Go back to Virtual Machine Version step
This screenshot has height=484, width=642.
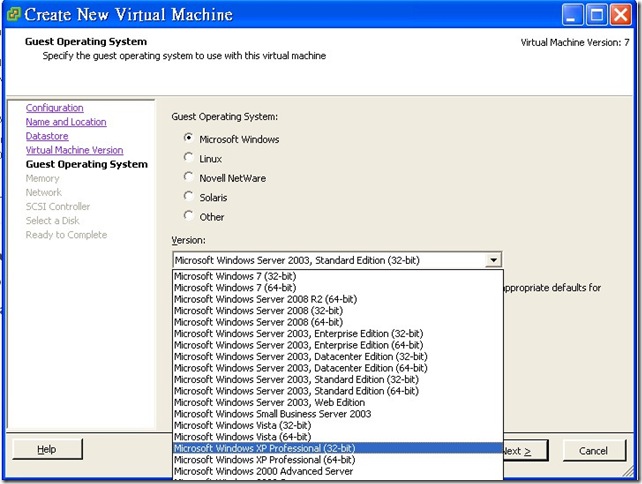74,150
